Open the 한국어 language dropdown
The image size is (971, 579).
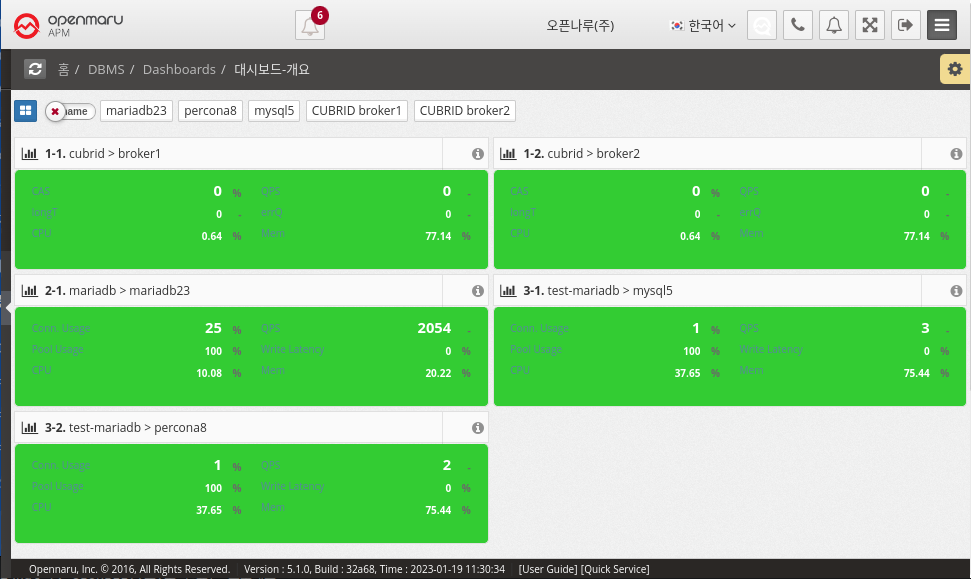click(703, 25)
